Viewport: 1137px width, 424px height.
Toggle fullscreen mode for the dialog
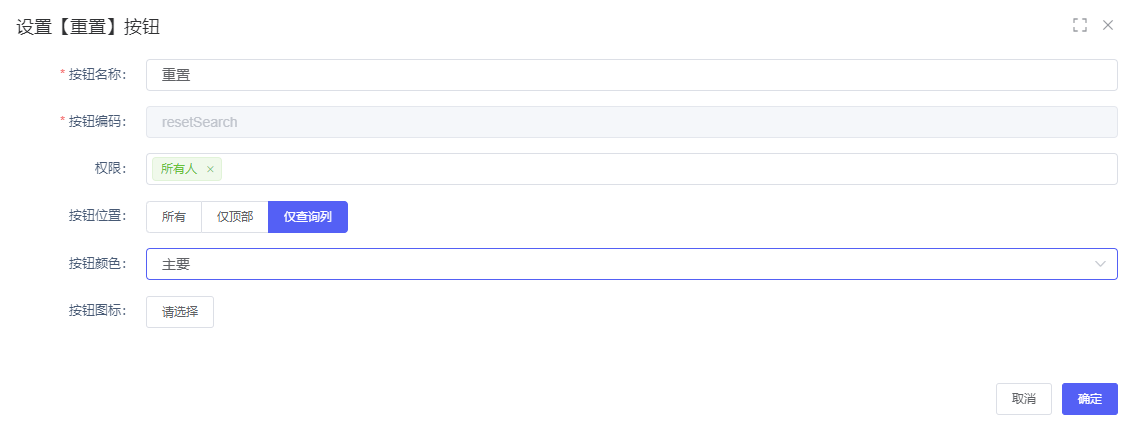pyautogui.click(x=1079, y=25)
